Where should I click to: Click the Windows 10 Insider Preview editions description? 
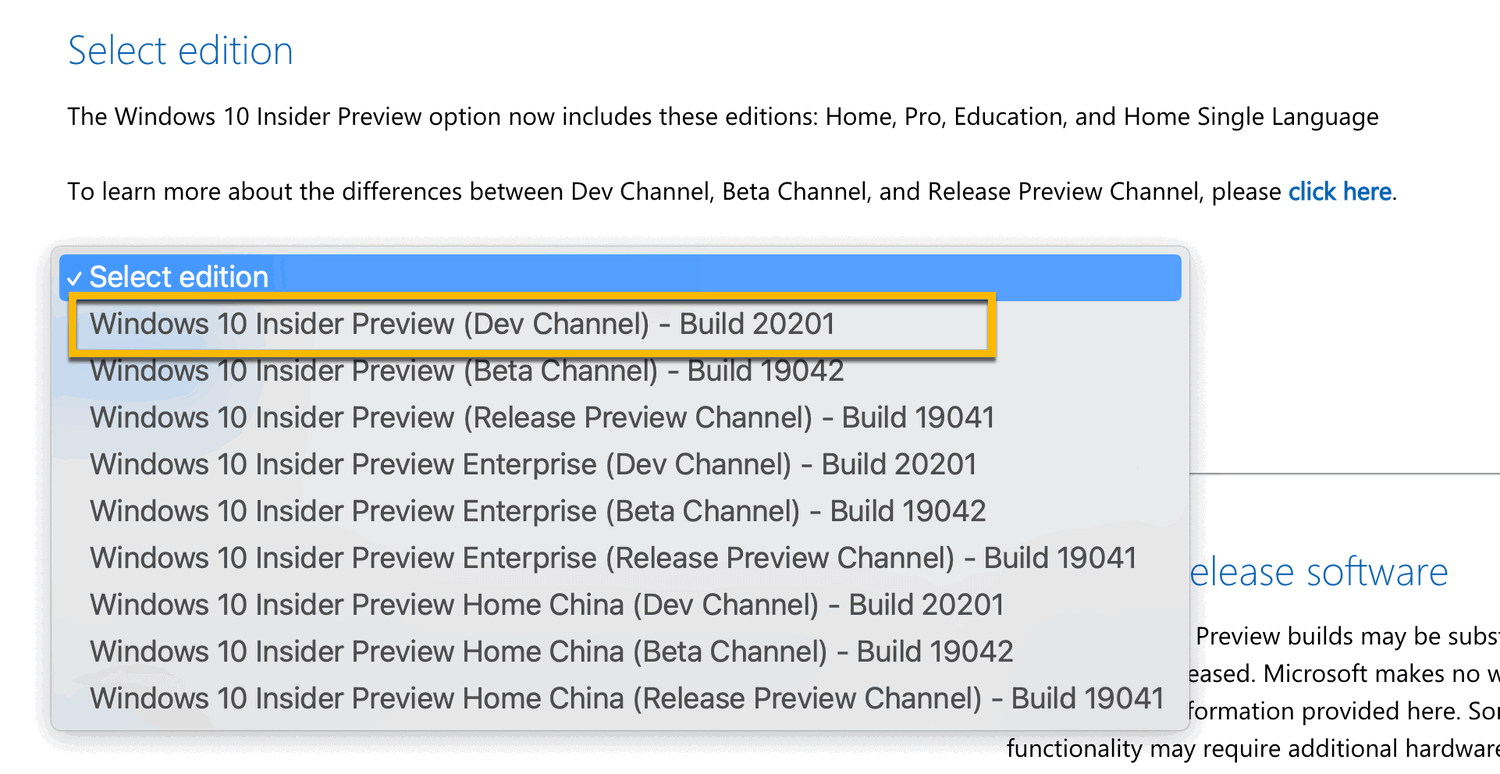pyautogui.click(x=722, y=116)
